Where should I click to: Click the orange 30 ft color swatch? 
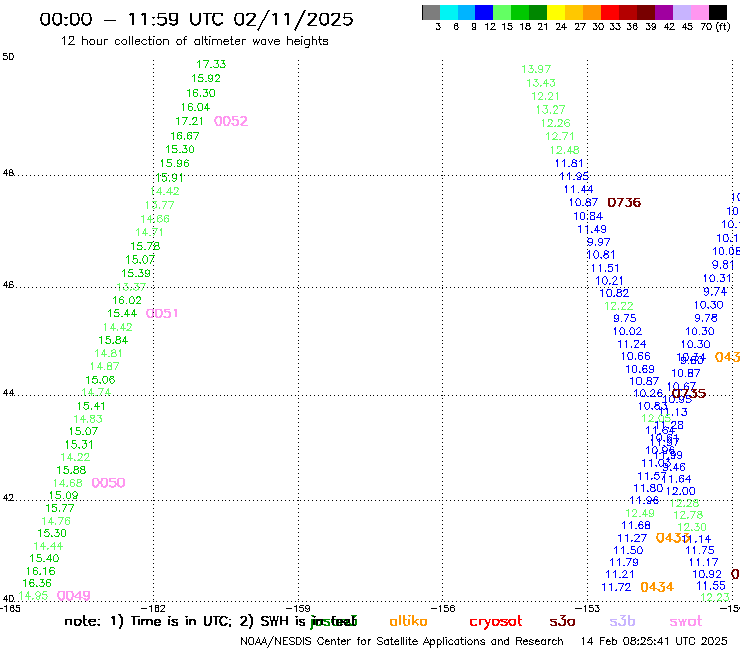(x=592, y=12)
